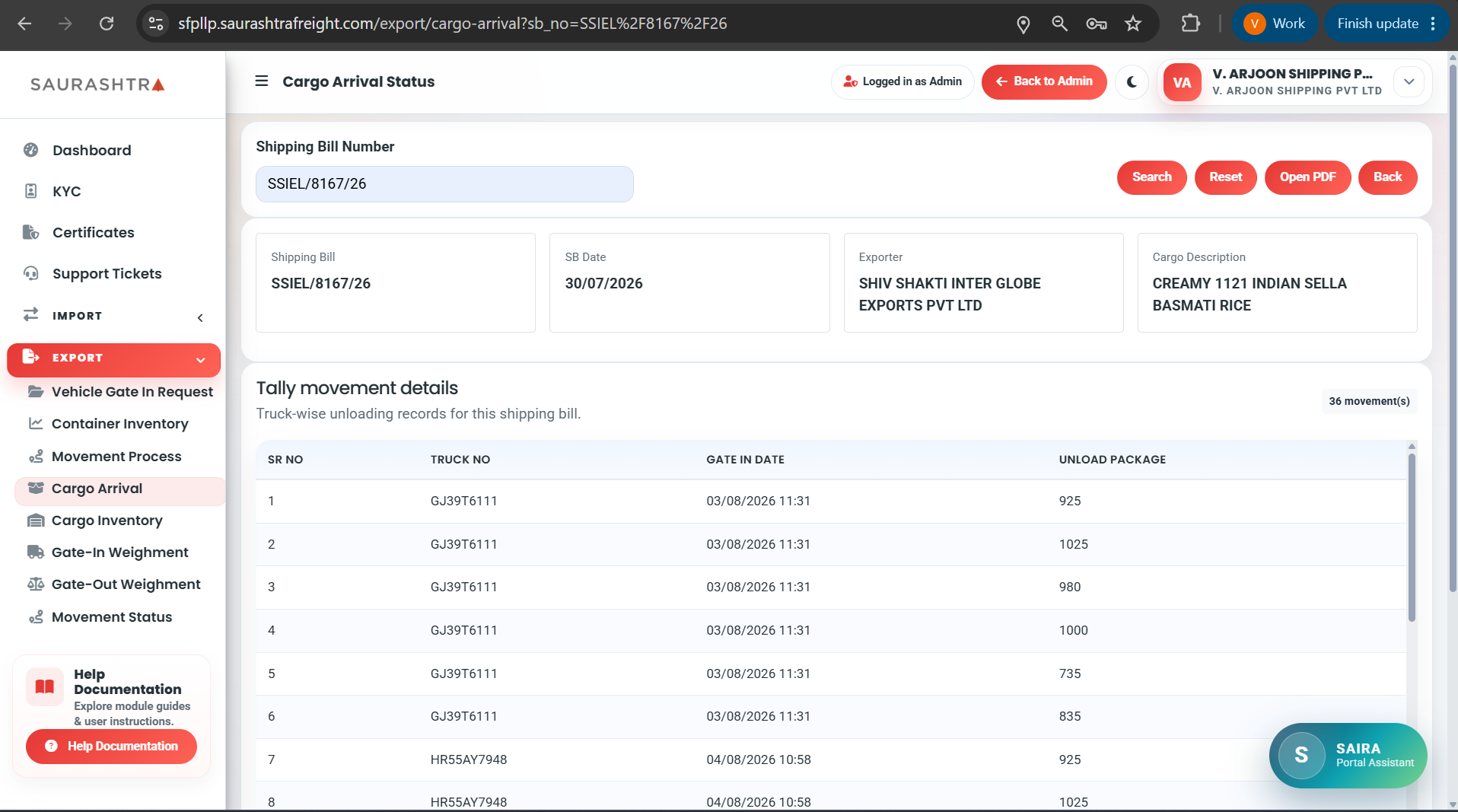This screenshot has height=812, width=1458.
Task: Click the EXPORT file icon
Action: (30, 356)
